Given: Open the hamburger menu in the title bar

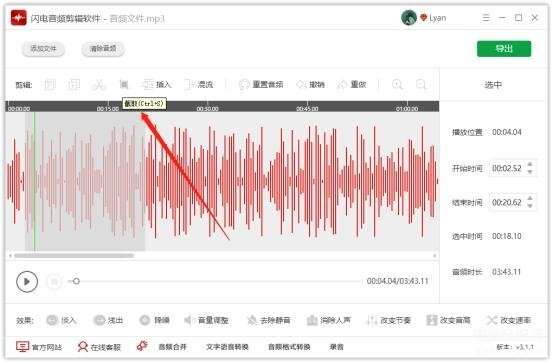Looking at the screenshot, I should click(x=486, y=18).
